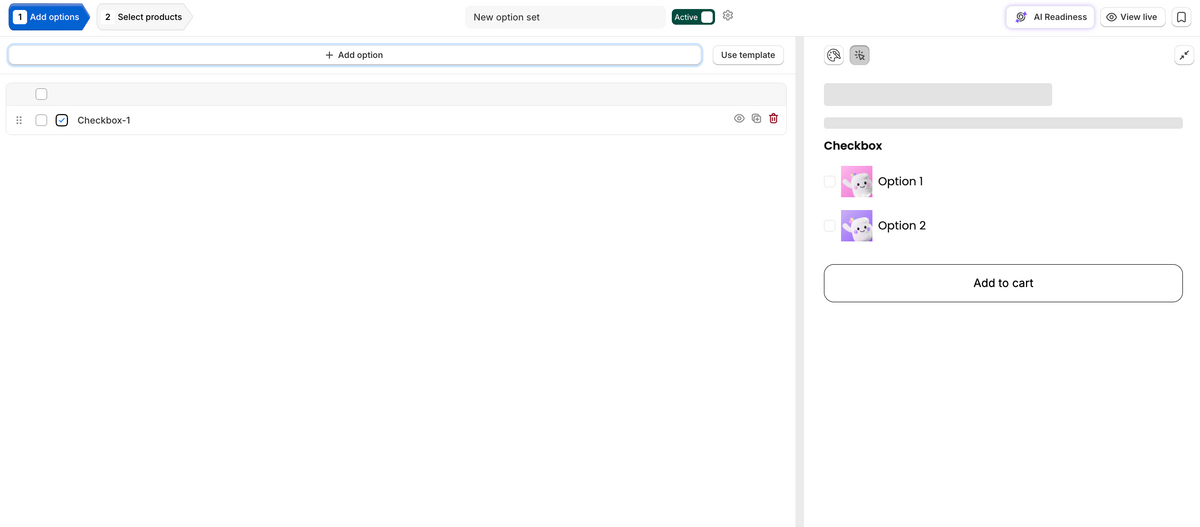This screenshot has width=1200, height=527.
Task: Toggle visibility of Checkbox-1 with eye icon
Action: point(740,119)
